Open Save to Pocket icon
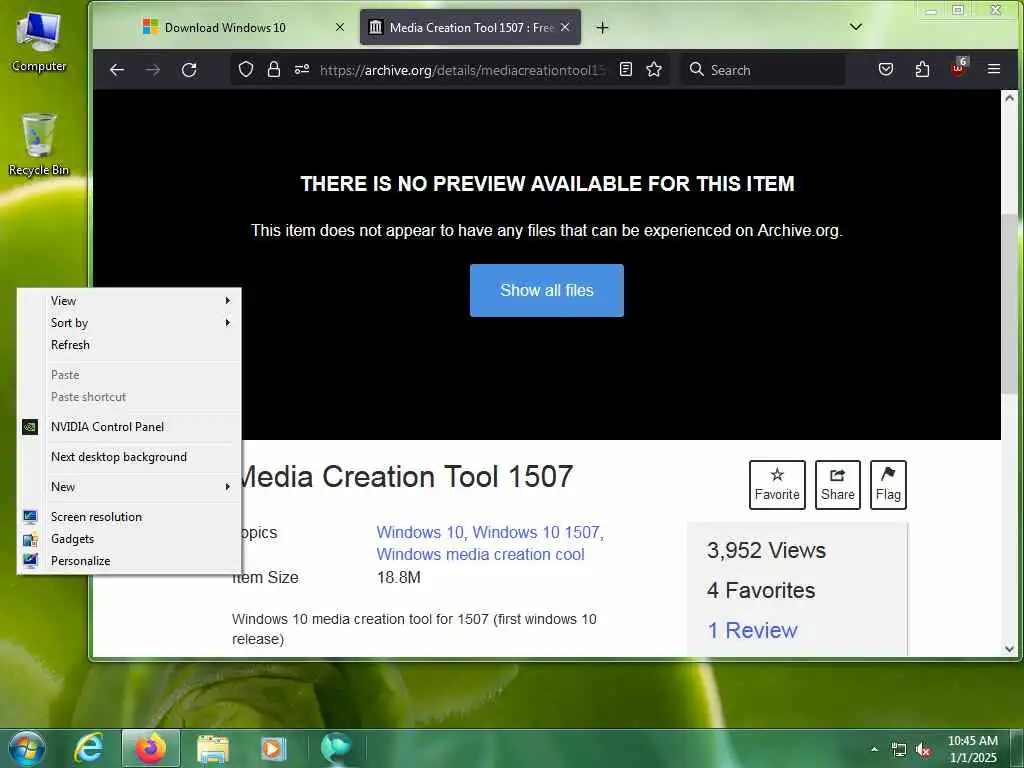 (x=886, y=69)
